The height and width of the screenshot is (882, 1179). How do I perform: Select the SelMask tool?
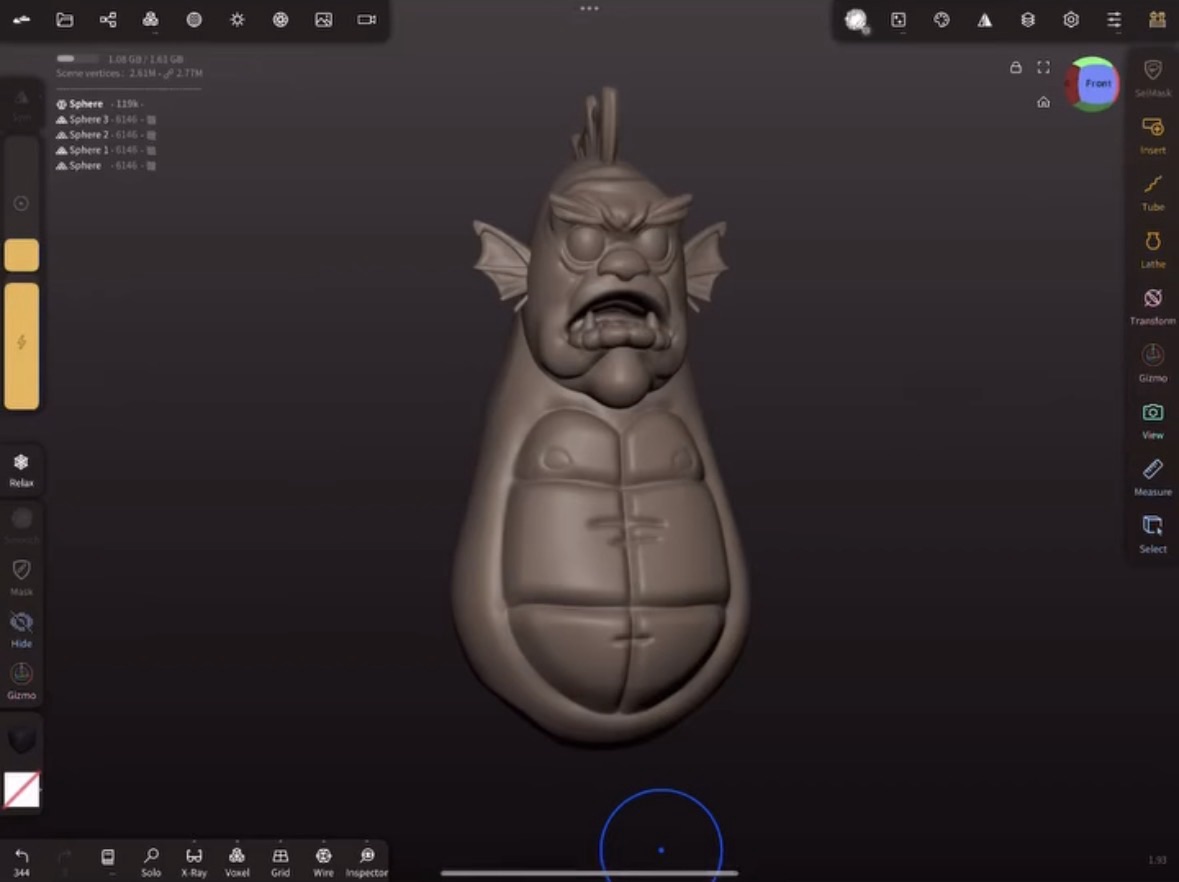pos(1152,76)
